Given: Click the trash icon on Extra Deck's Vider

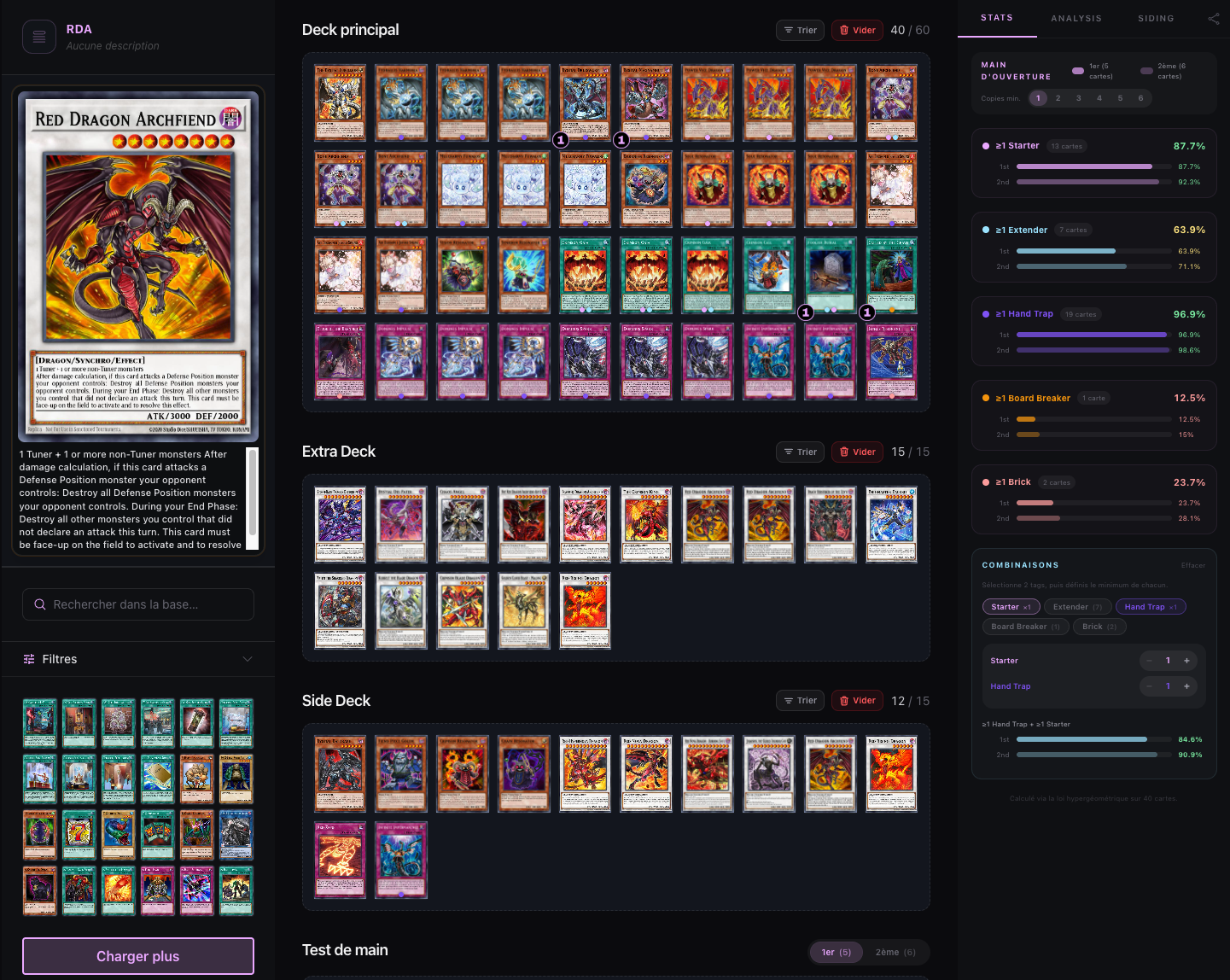Looking at the screenshot, I should pos(844,452).
